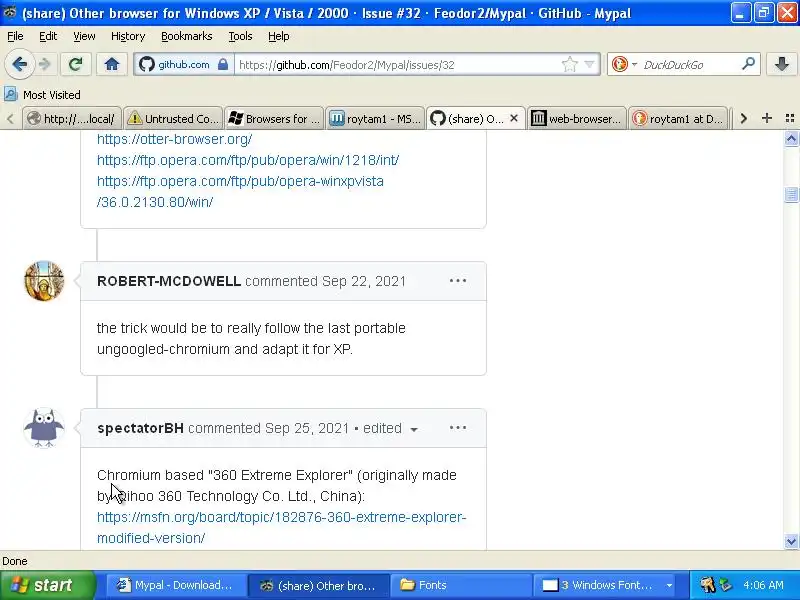Close the (share) O... tab
The image size is (800, 600).
click(x=514, y=118)
